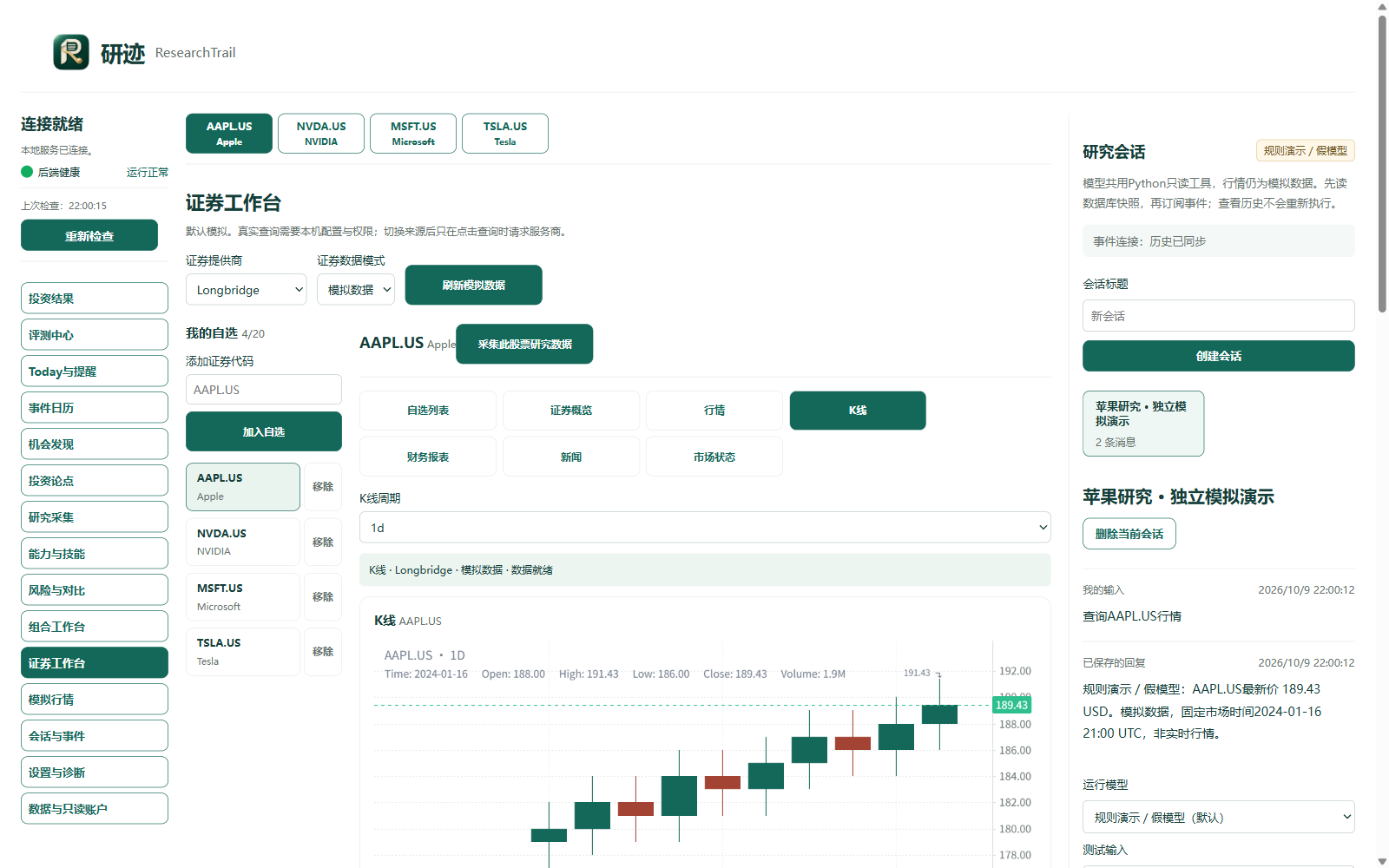Screen dimensions: 1389x868
Task: Open the 苹果研究·独立模拟演示 session card
Action: pos(1143,424)
